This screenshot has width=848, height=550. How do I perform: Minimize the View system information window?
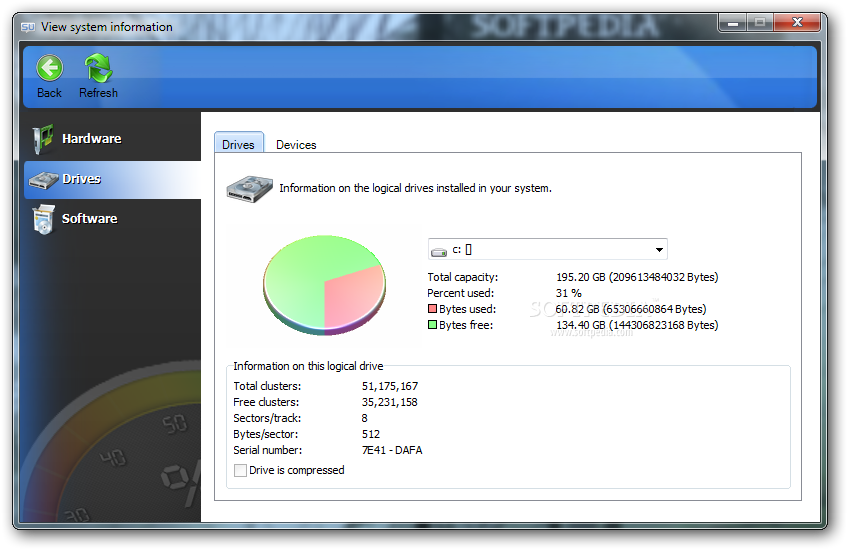[733, 23]
